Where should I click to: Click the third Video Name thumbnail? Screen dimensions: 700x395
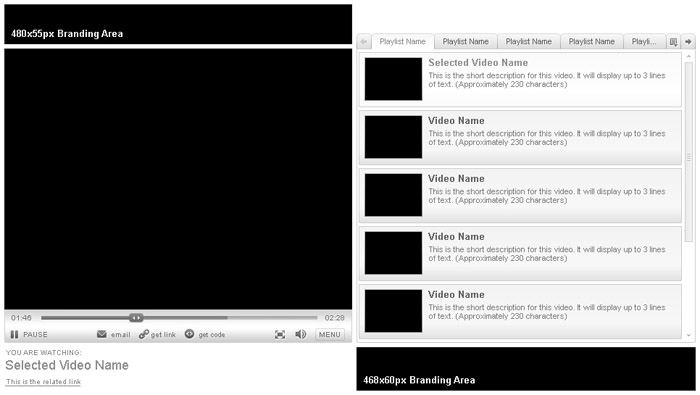(393, 253)
